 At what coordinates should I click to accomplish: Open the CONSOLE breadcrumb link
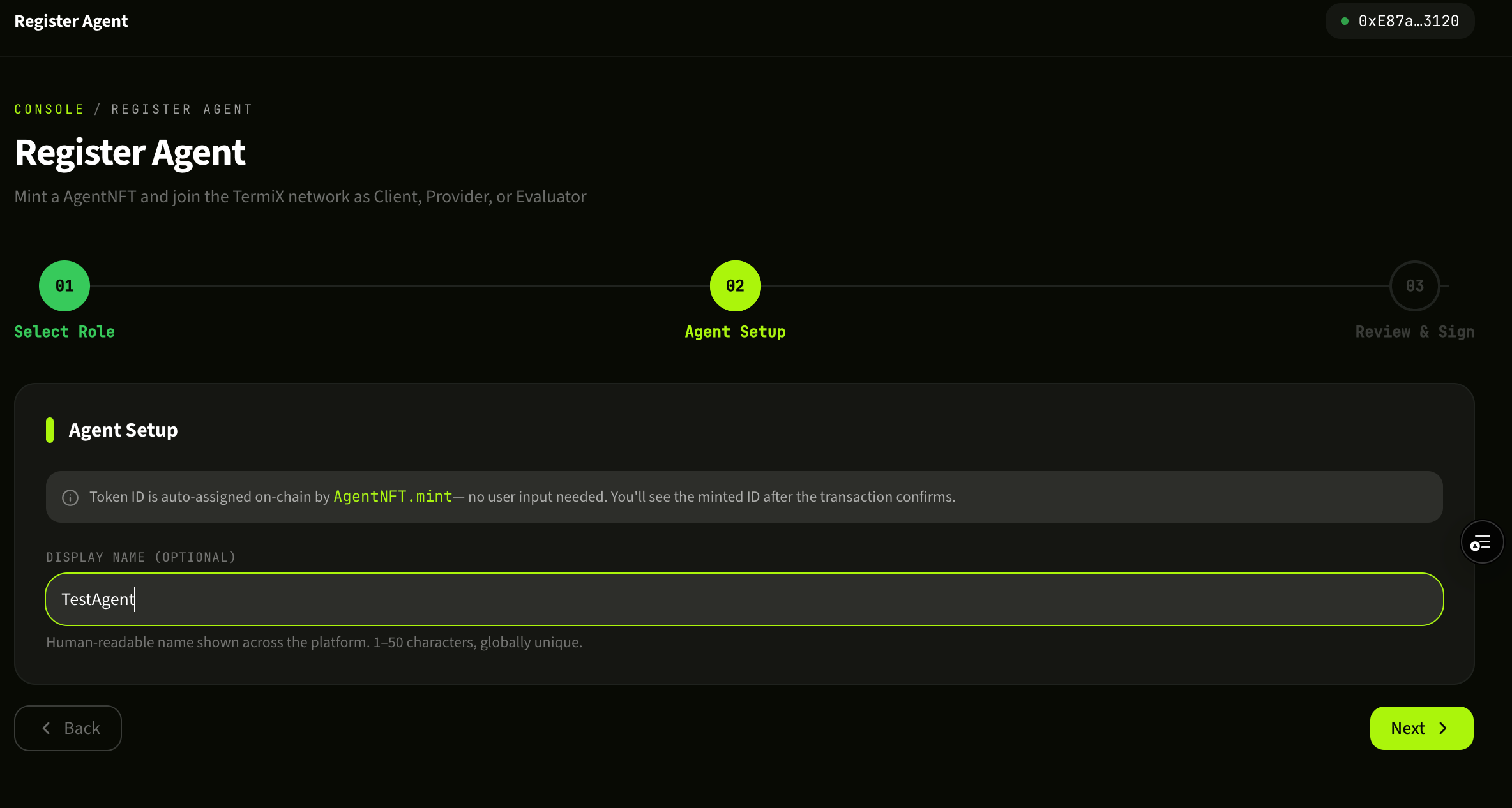49,109
